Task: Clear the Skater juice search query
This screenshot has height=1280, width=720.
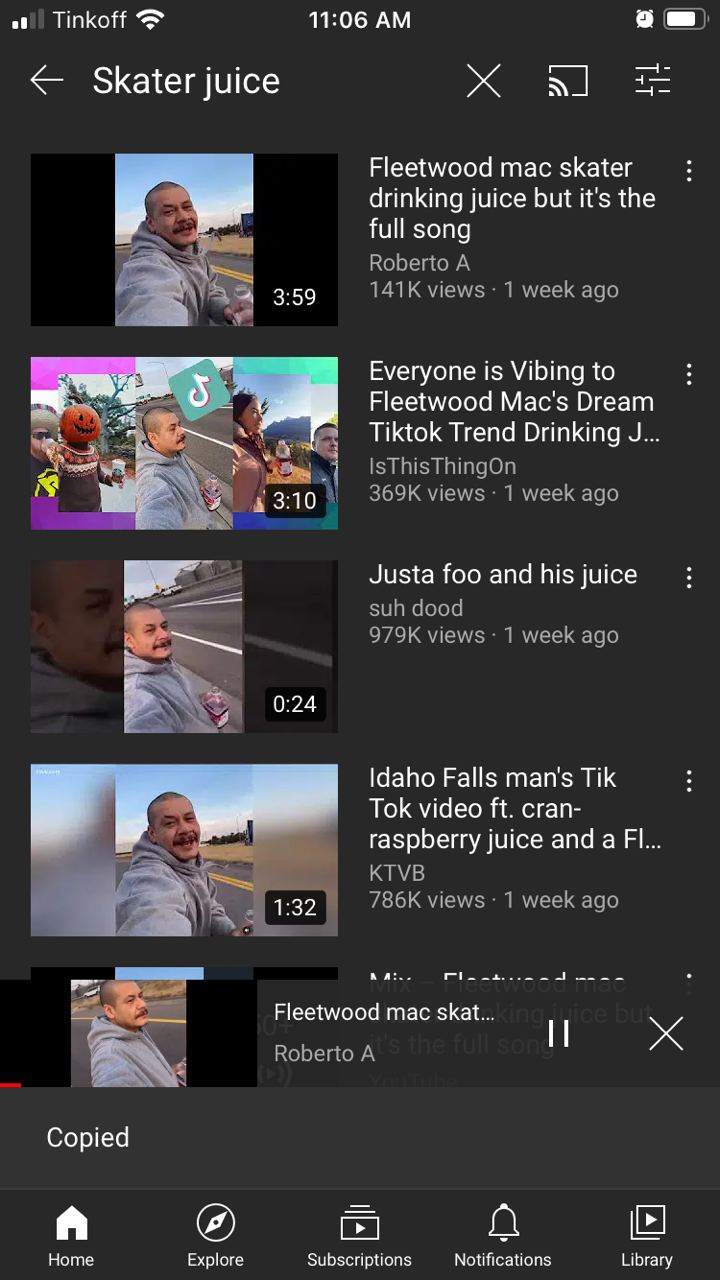Action: click(483, 81)
